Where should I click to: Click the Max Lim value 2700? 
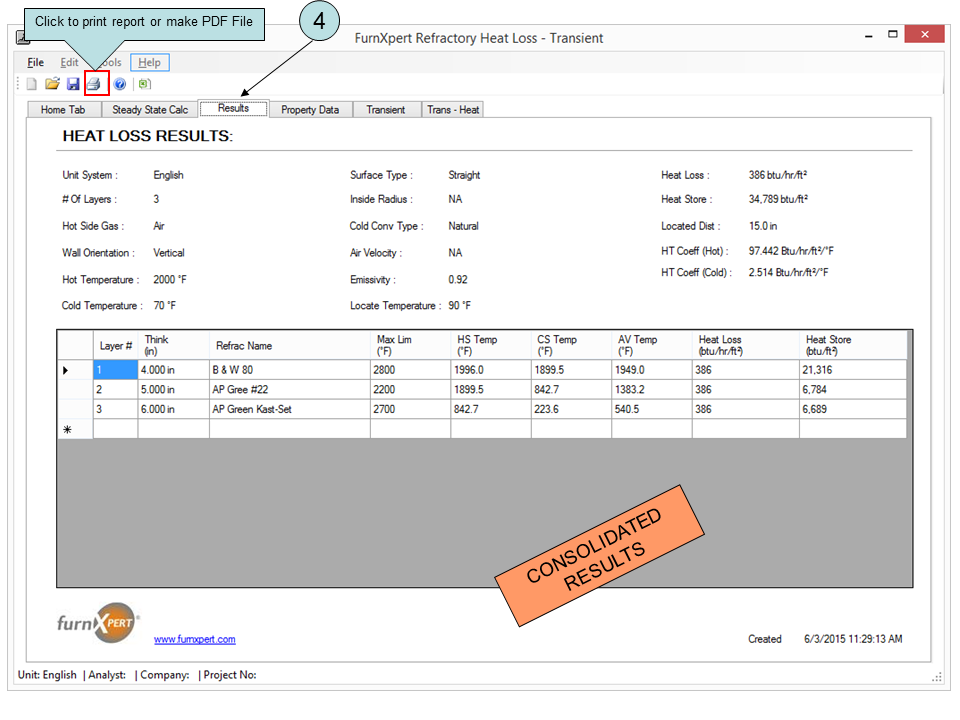click(x=410, y=409)
